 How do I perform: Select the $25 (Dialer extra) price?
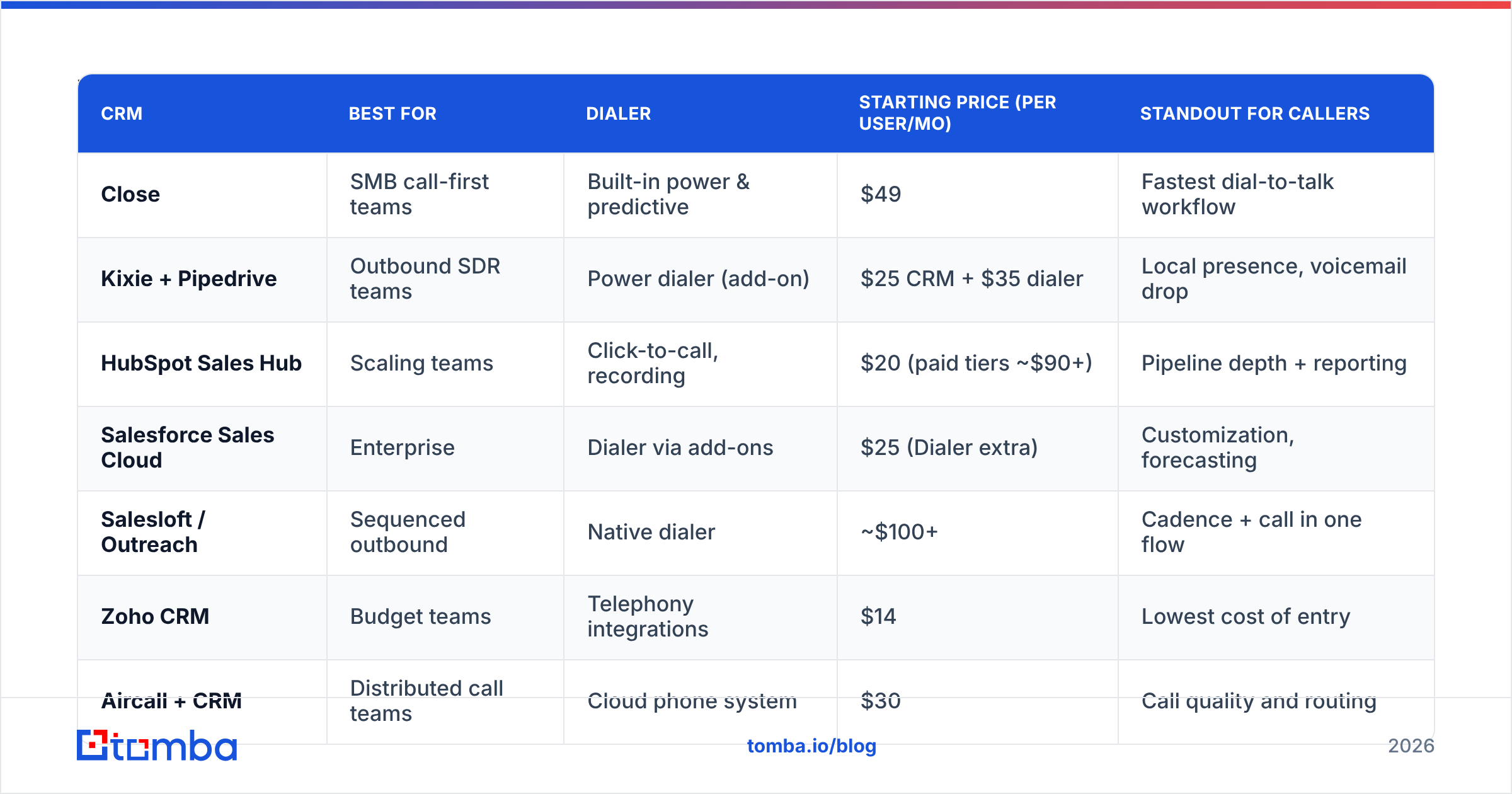978,448
